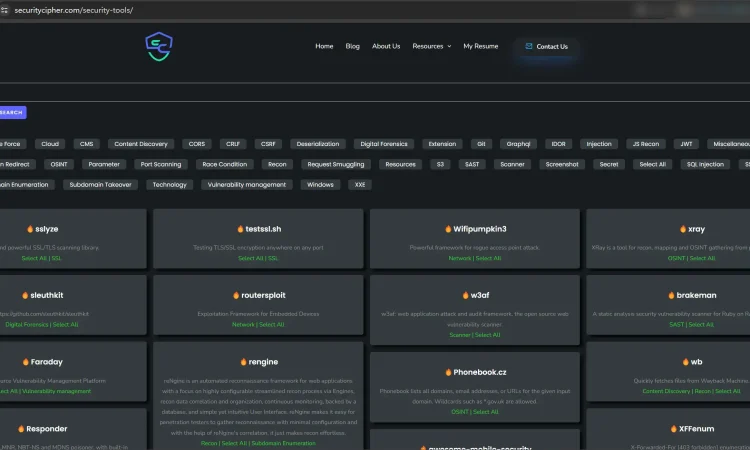Open the Resources menu
This screenshot has height=450, width=750.
pos(428,46)
